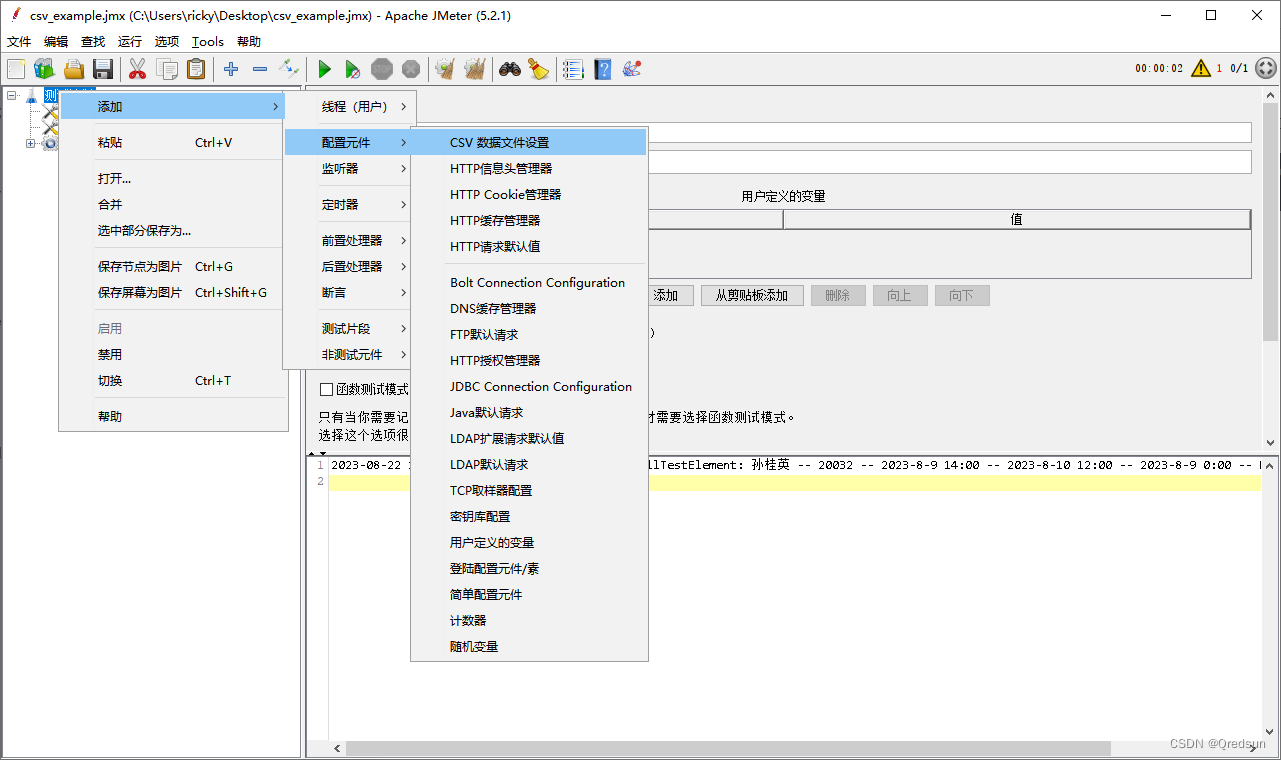Click the Toggle enable/disable toolbar icon
Screen dimensions: 1281x760
[x=289, y=69]
